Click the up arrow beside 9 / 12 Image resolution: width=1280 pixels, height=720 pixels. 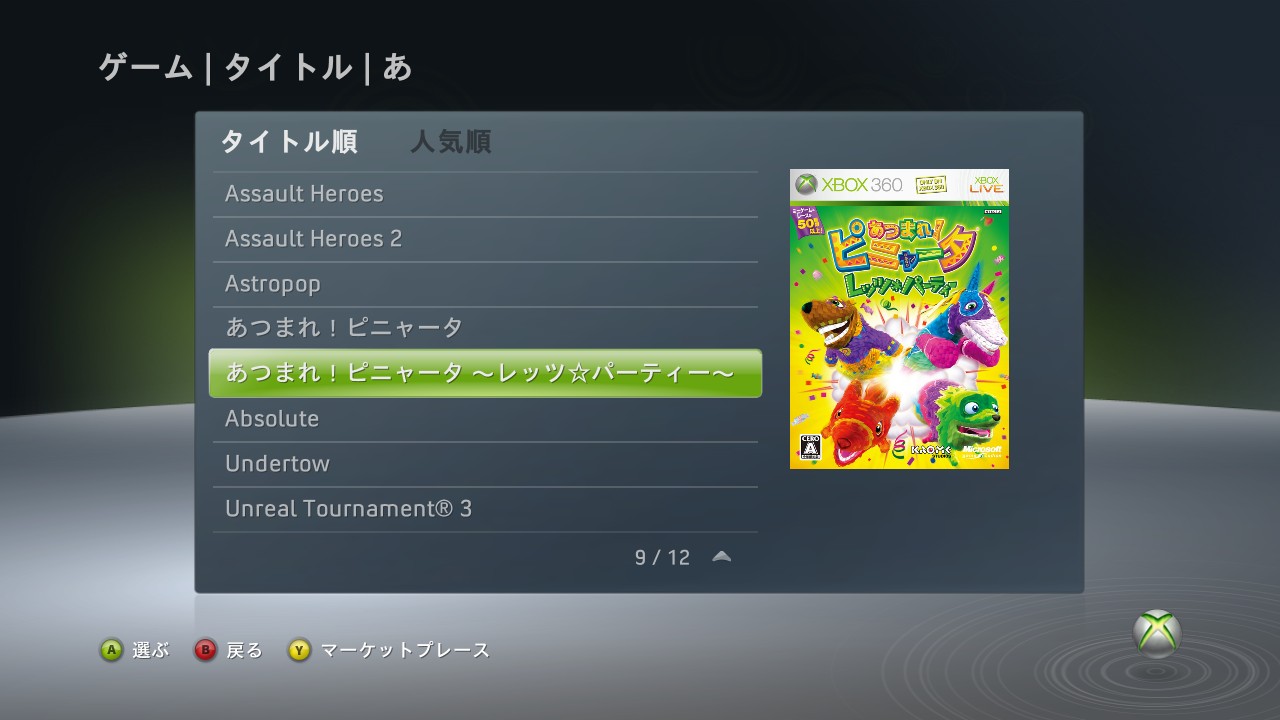tap(721, 557)
